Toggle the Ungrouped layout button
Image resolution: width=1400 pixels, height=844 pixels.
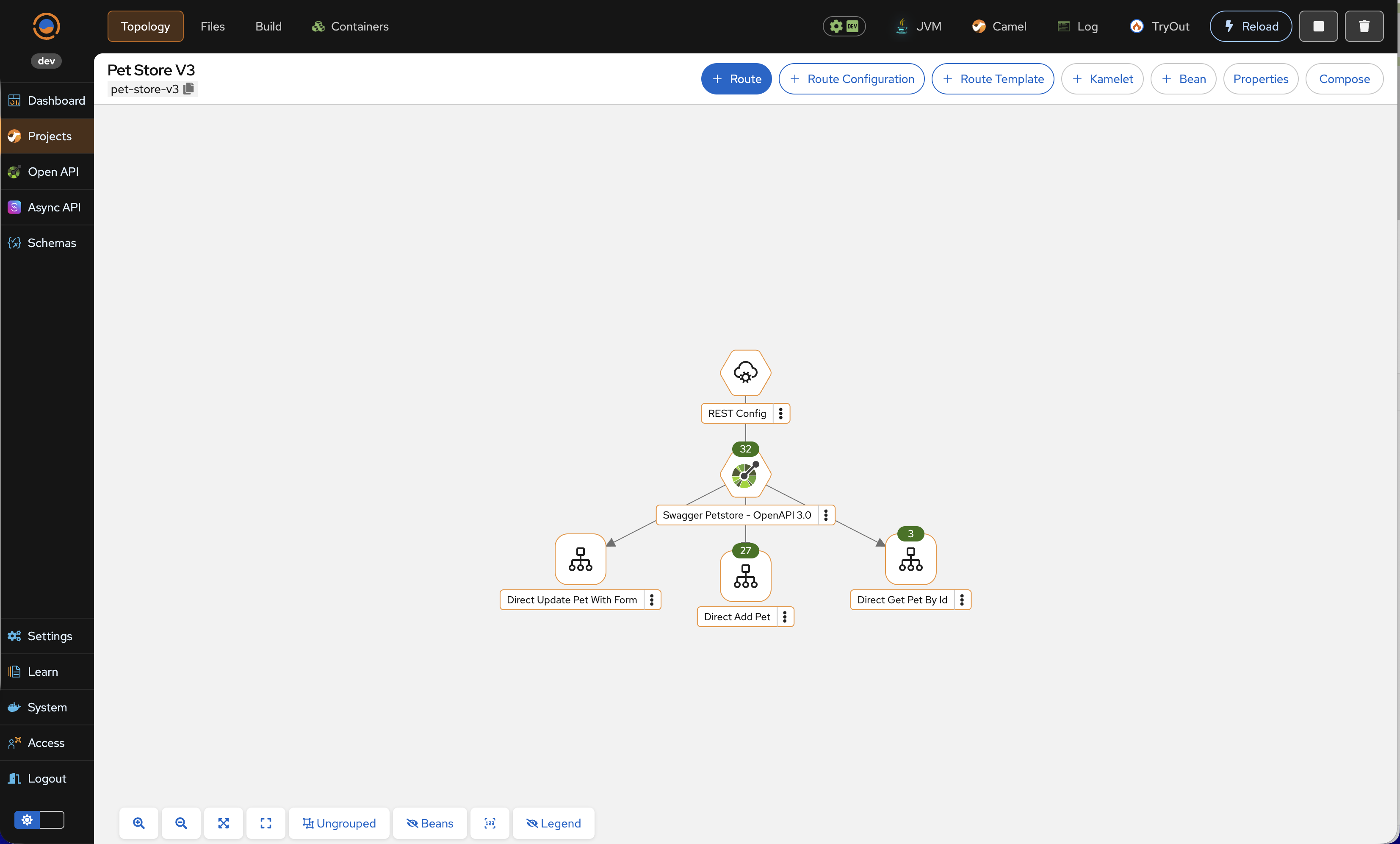(339, 823)
